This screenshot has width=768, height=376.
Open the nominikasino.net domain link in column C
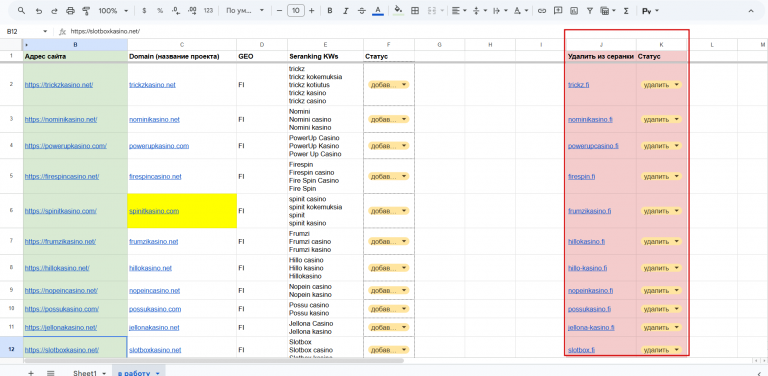[x=154, y=119]
